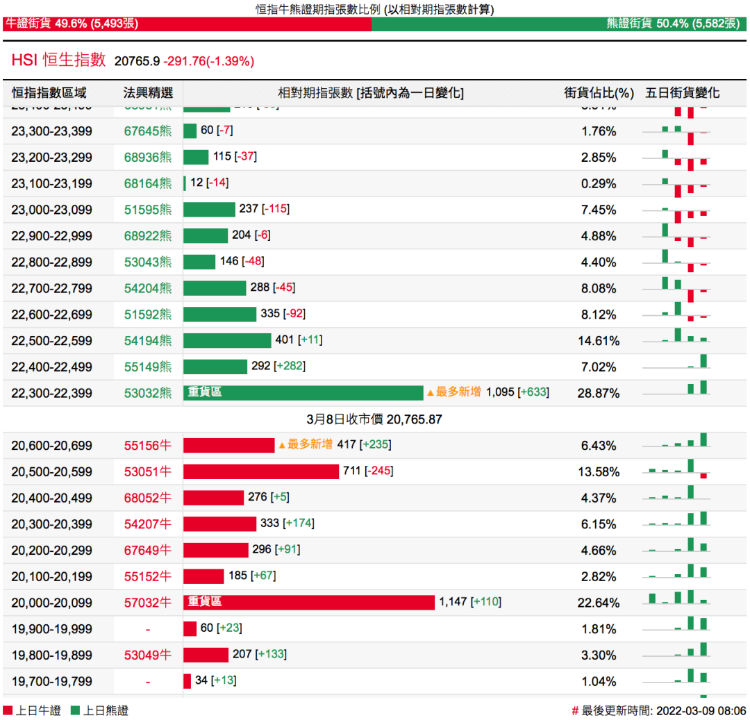Click the 13.58% share value
The width and height of the screenshot is (750, 720).
click(598, 472)
